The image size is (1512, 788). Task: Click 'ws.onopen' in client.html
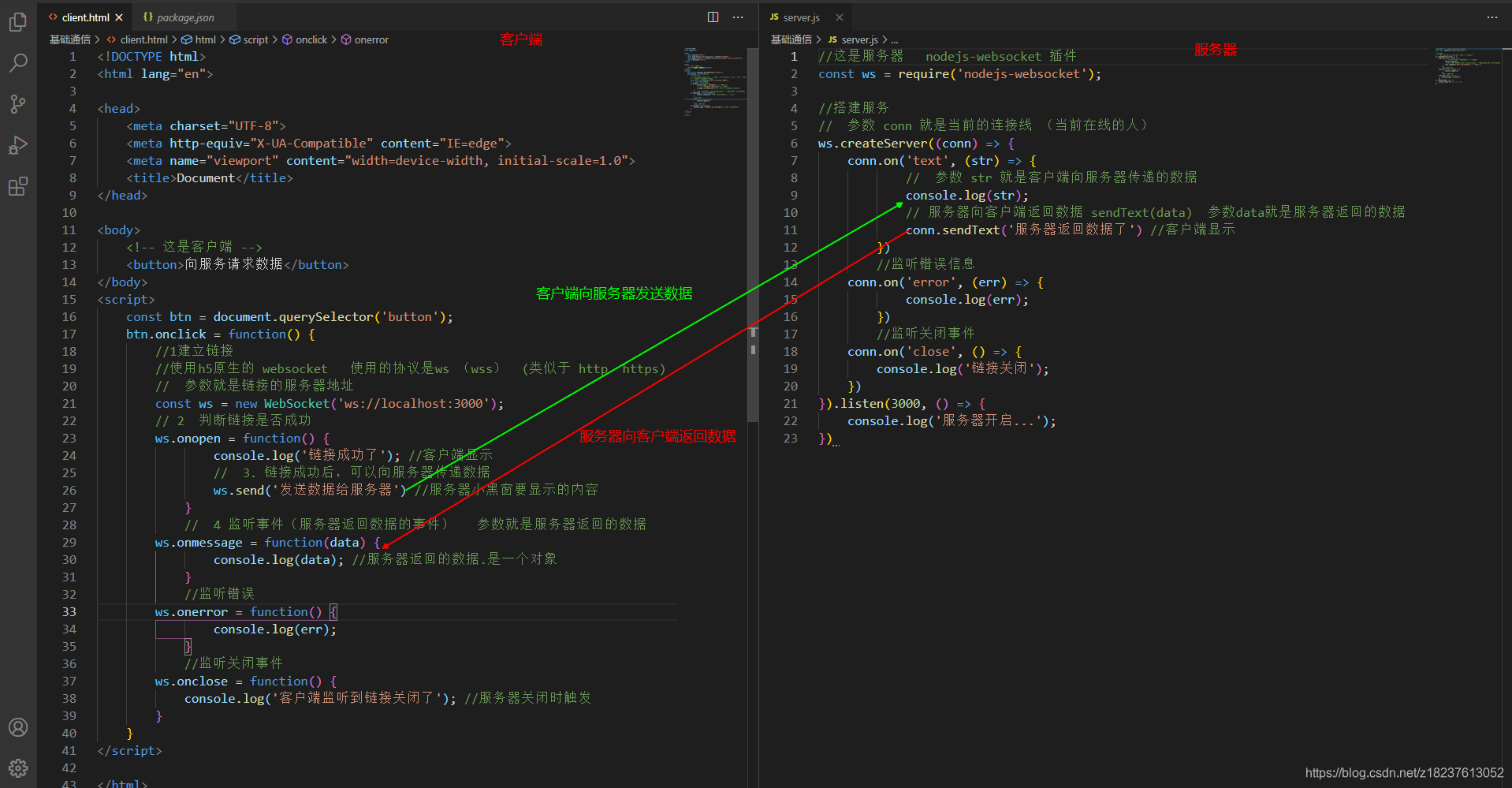(x=188, y=439)
